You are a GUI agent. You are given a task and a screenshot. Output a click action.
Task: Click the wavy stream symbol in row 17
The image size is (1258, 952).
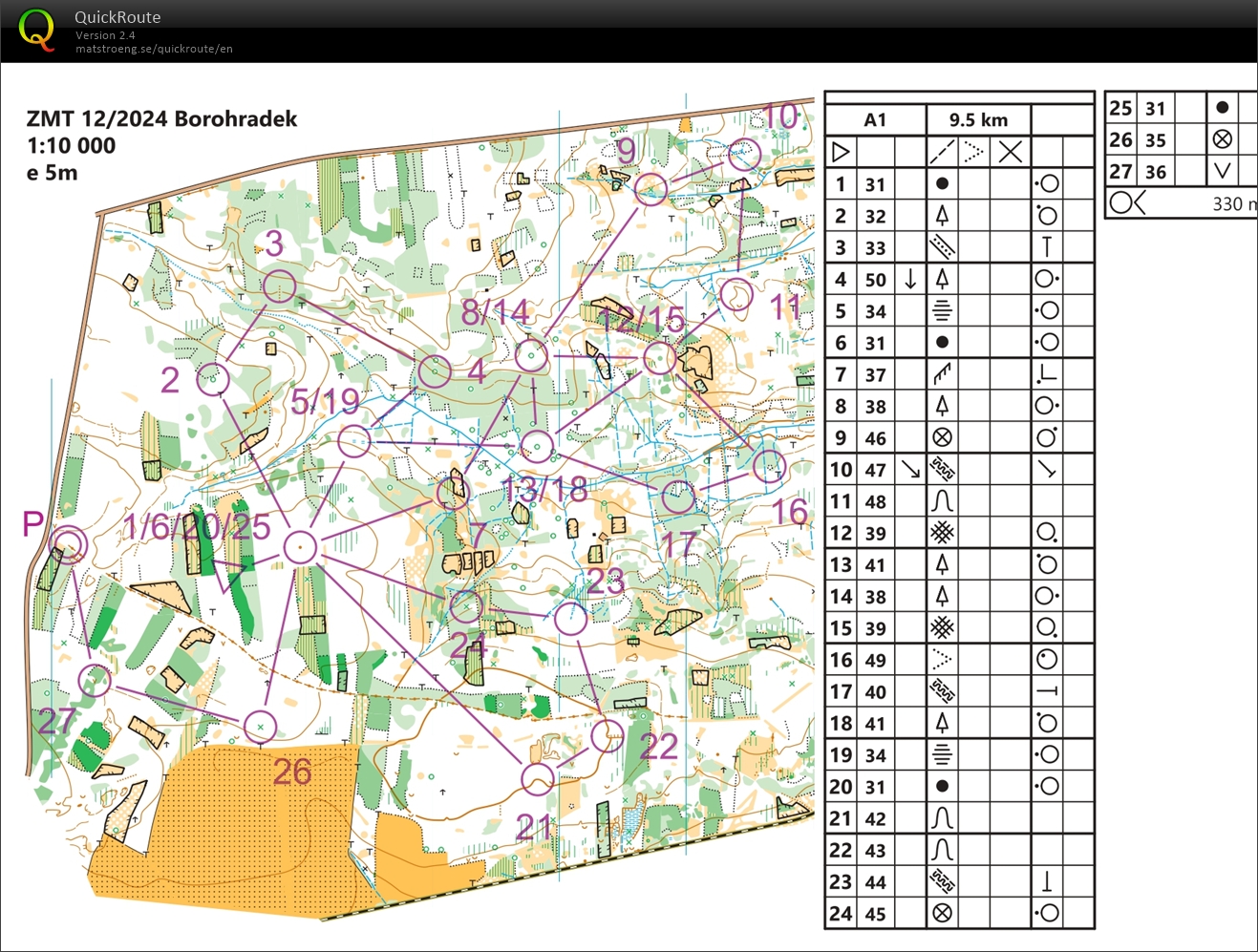[942, 690]
